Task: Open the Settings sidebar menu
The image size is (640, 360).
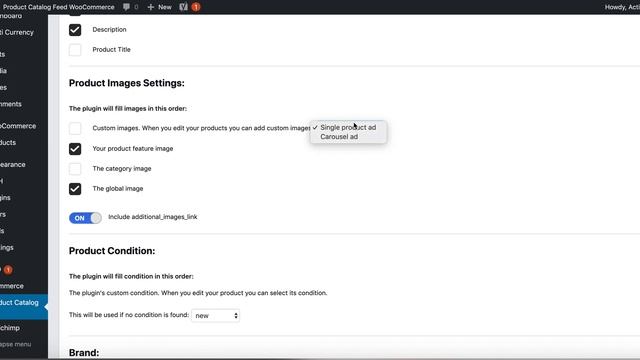Action: [x=7, y=247]
